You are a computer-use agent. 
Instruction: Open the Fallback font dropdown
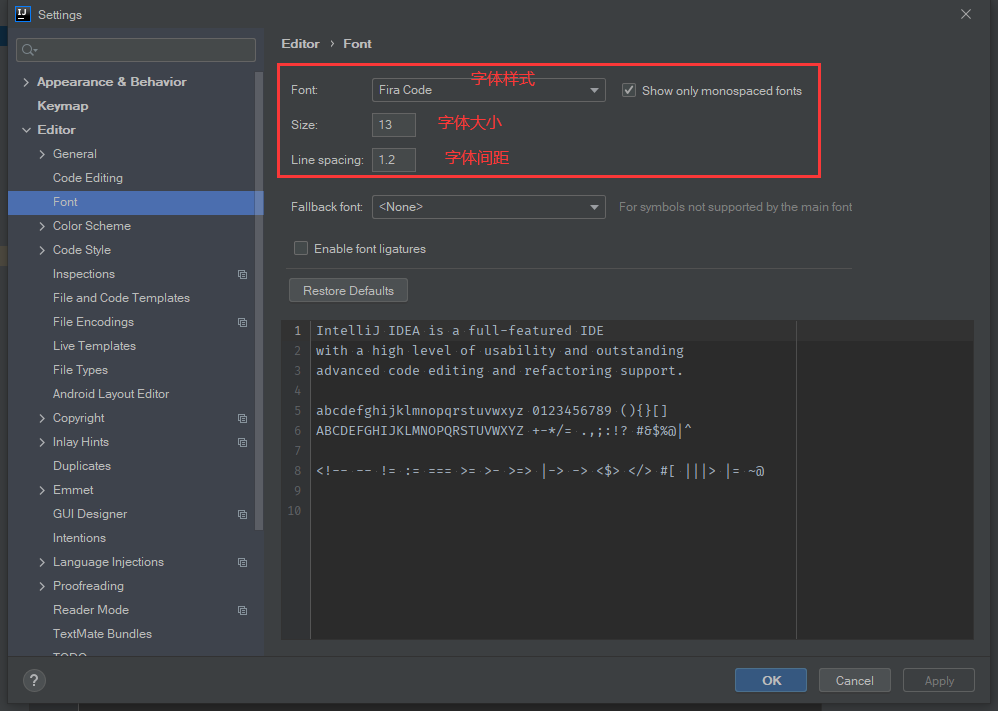(x=488, y=207)
